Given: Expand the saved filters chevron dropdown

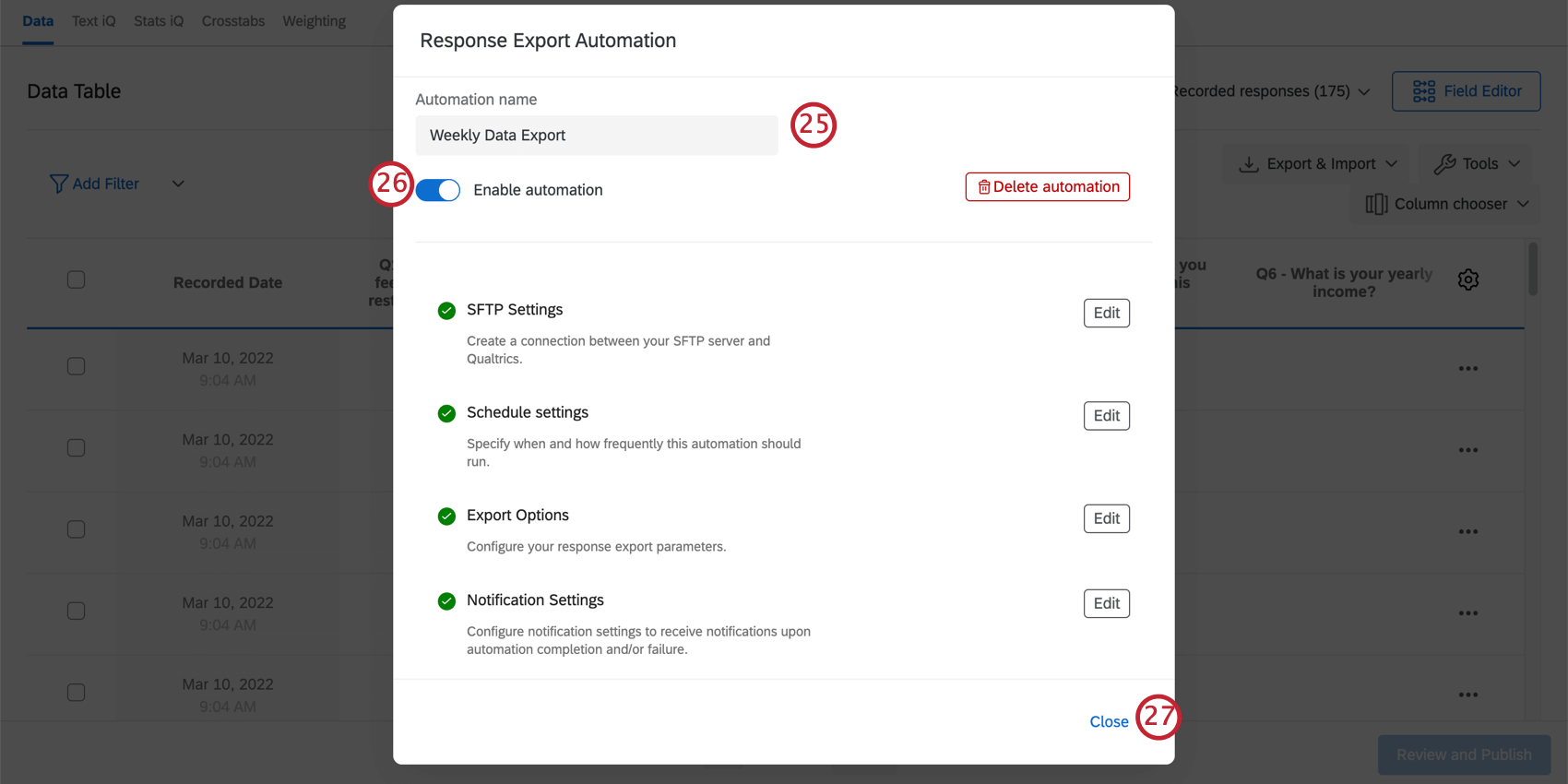Looking at the screenshot, I should click(178, 184).
